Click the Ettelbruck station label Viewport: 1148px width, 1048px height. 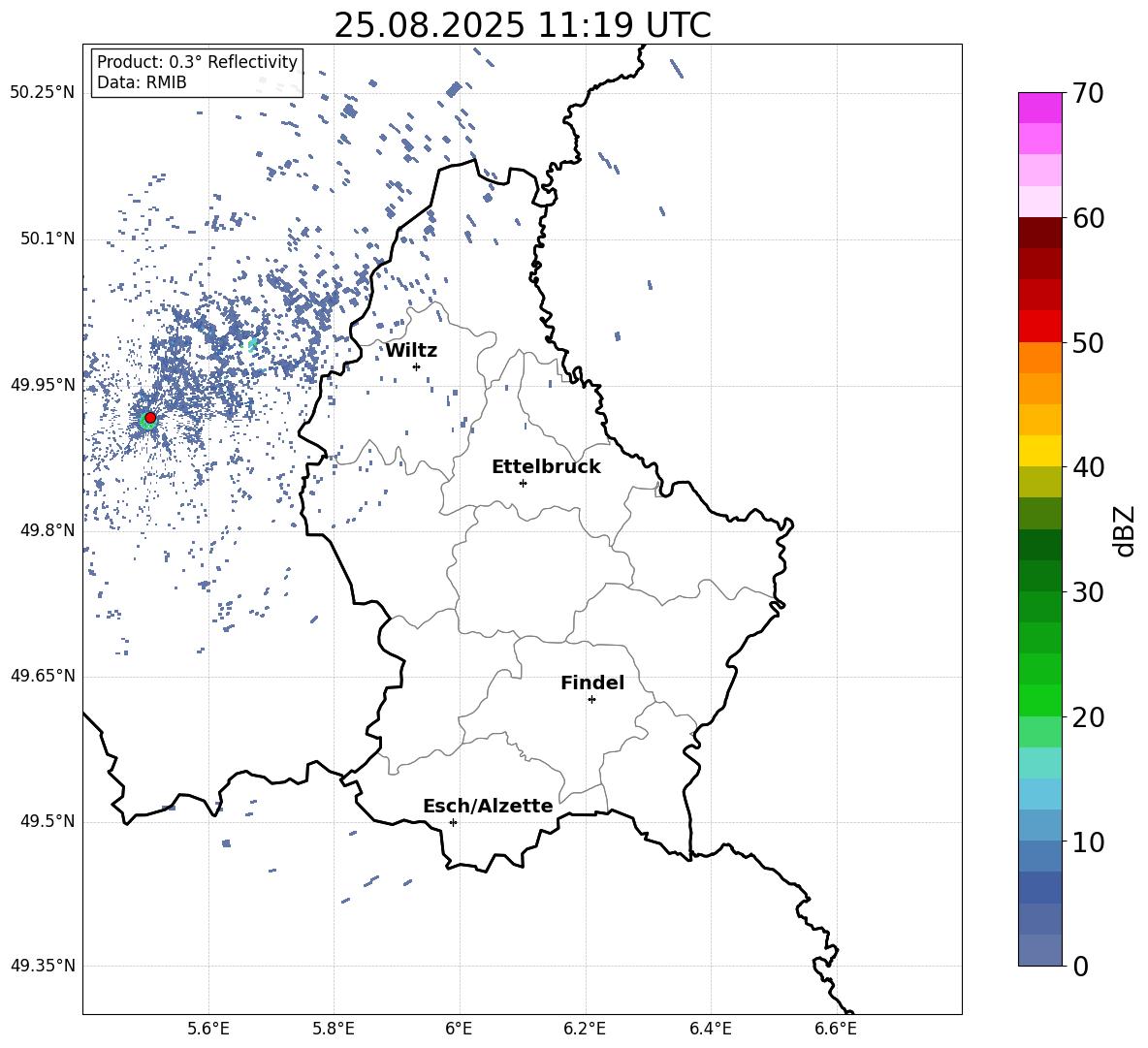pyautogui.click(x=546, y=467)
